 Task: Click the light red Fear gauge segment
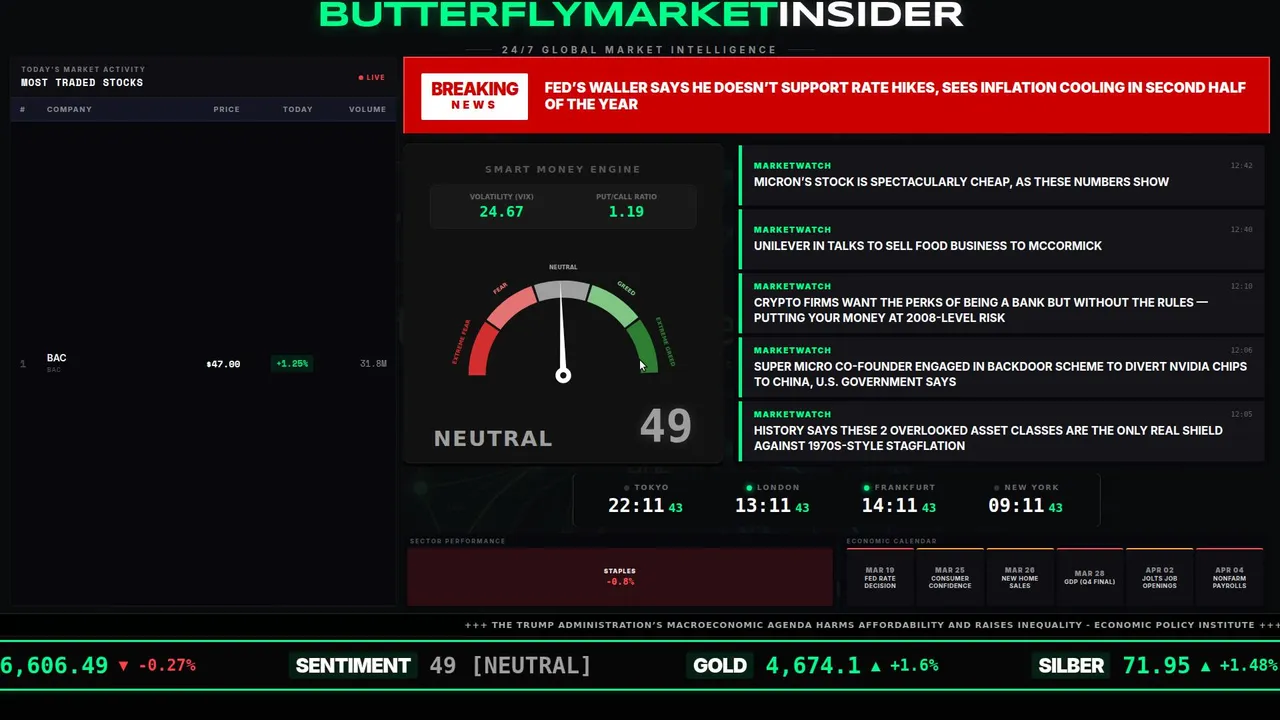[512, 306]
